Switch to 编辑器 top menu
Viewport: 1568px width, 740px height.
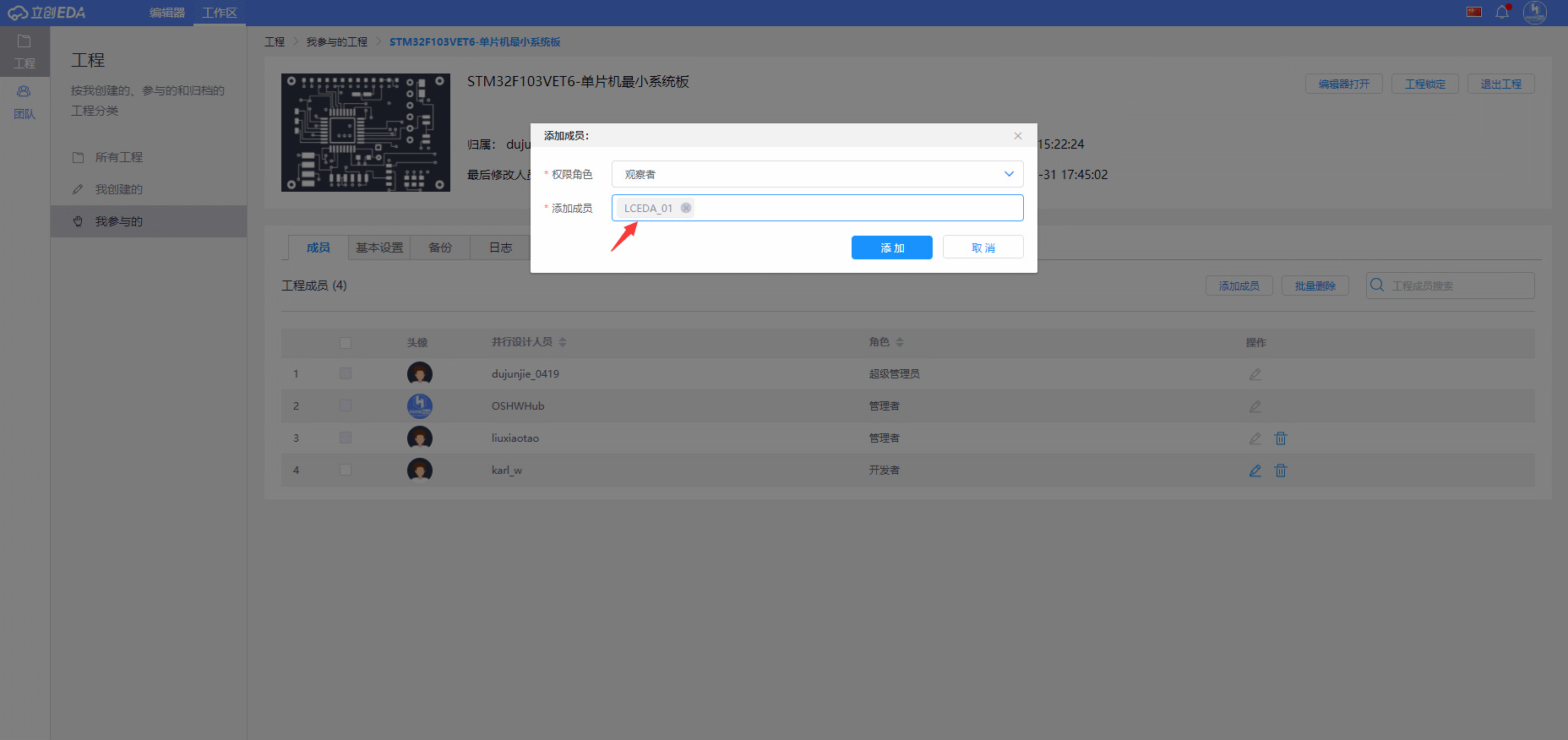point(167,13)
